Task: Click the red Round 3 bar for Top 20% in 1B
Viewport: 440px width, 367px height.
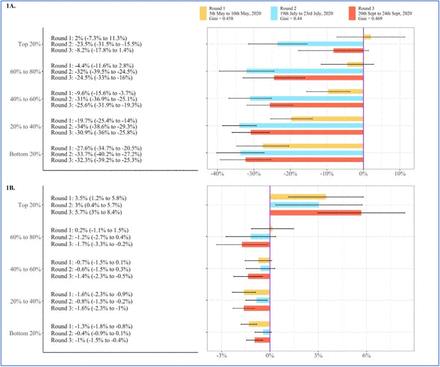Action: coord(316,213)
